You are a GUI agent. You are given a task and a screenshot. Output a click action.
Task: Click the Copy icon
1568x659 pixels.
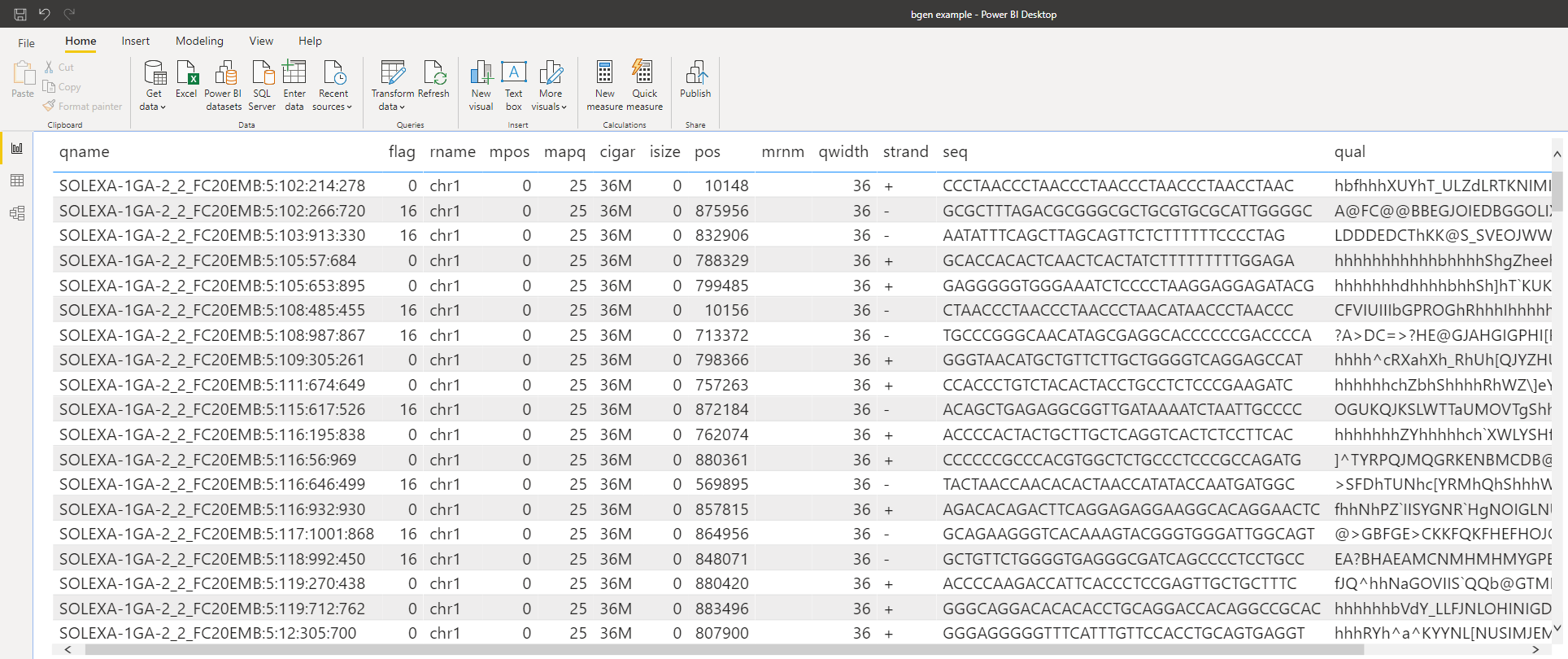[x=49, y=86]
